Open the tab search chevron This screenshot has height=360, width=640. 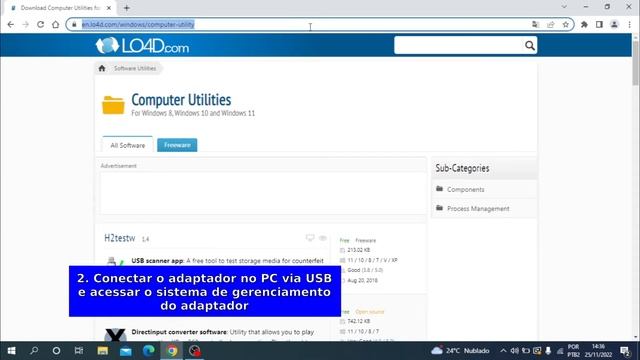[564, 7]
